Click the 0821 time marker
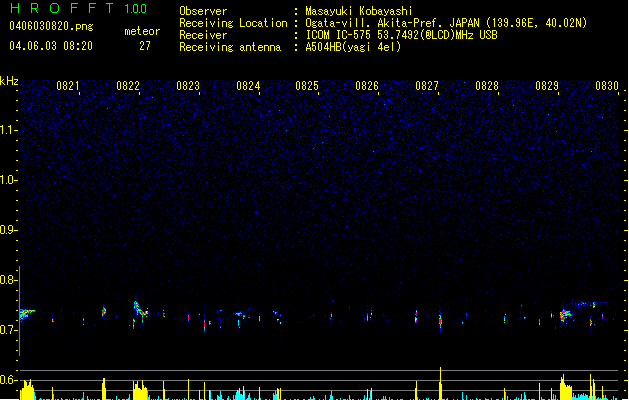The image size is (629, 400). [67, 86]
